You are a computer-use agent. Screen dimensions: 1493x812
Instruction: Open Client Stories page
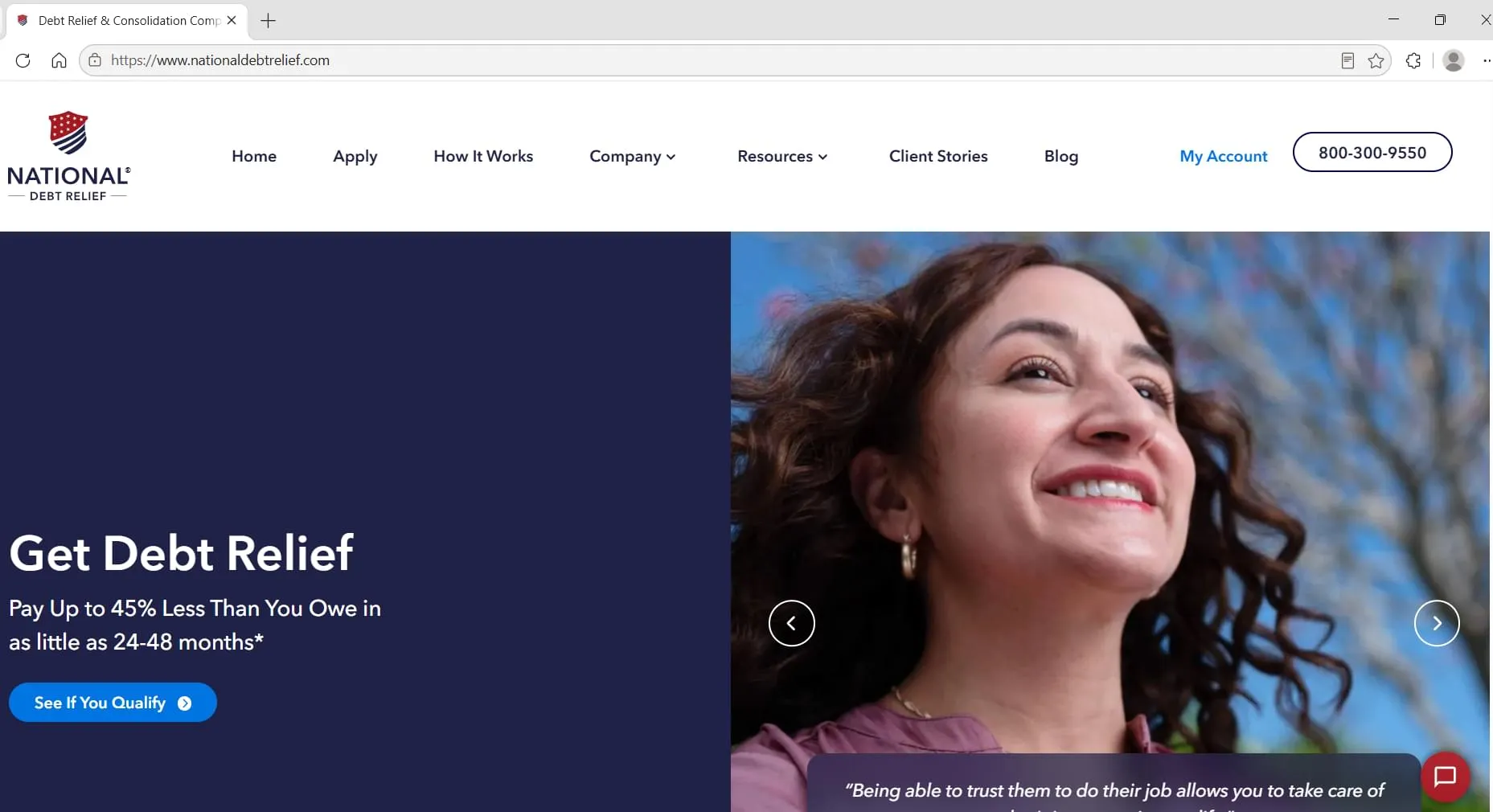tap(938, 156)
